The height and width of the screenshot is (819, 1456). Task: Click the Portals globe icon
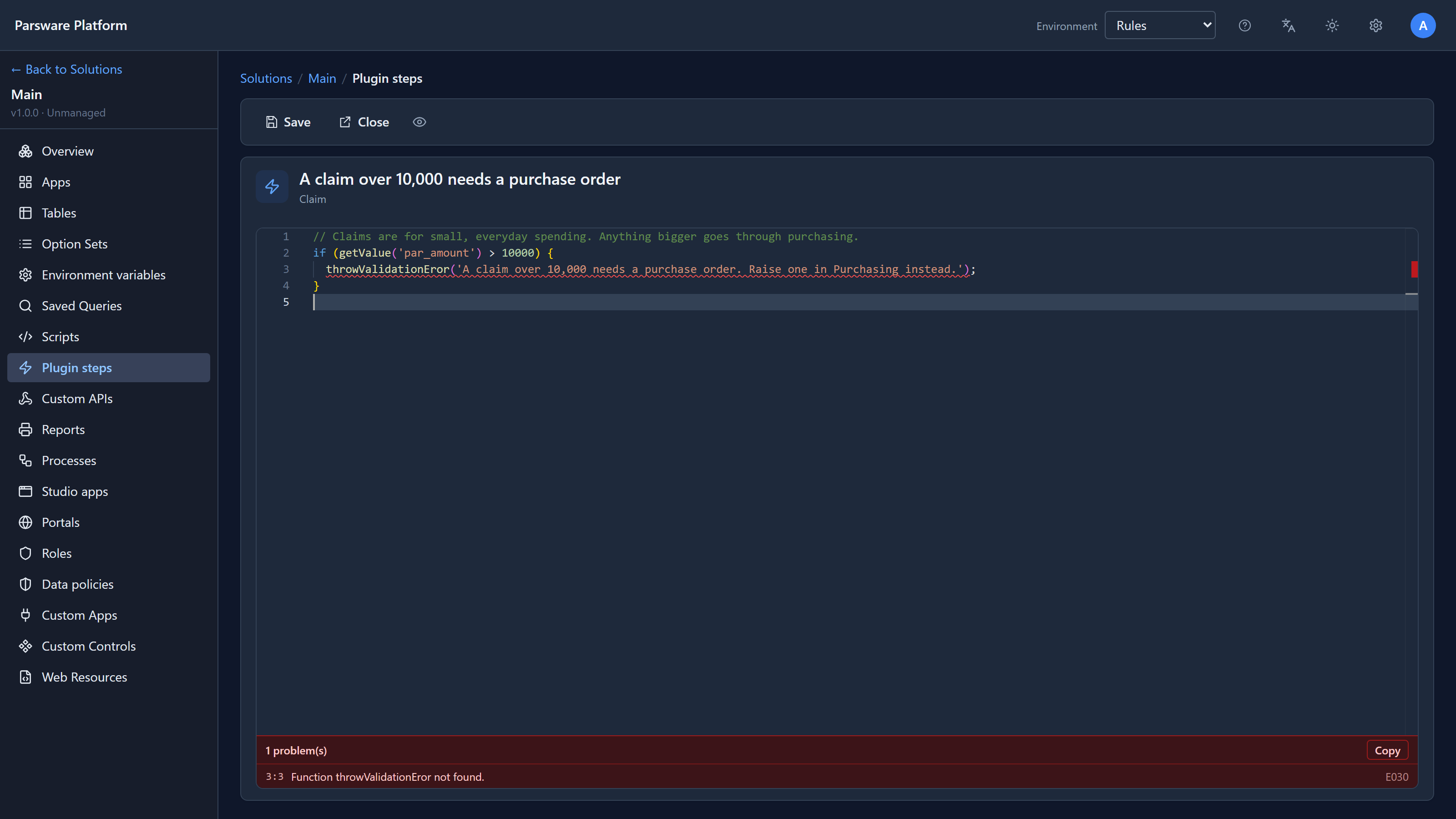(x=25, y=523)
